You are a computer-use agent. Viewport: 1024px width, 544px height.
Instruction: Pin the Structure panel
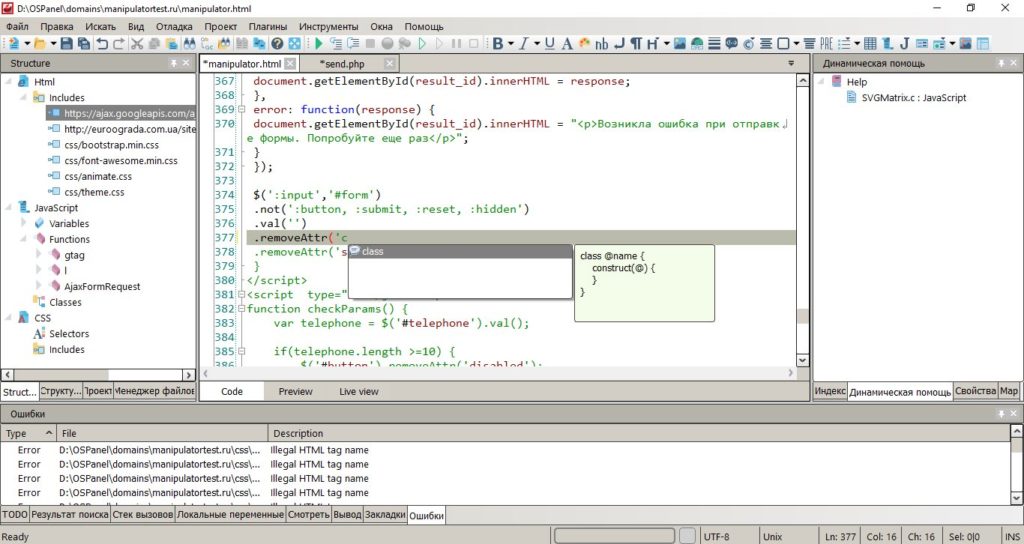[x=174, y=63]
